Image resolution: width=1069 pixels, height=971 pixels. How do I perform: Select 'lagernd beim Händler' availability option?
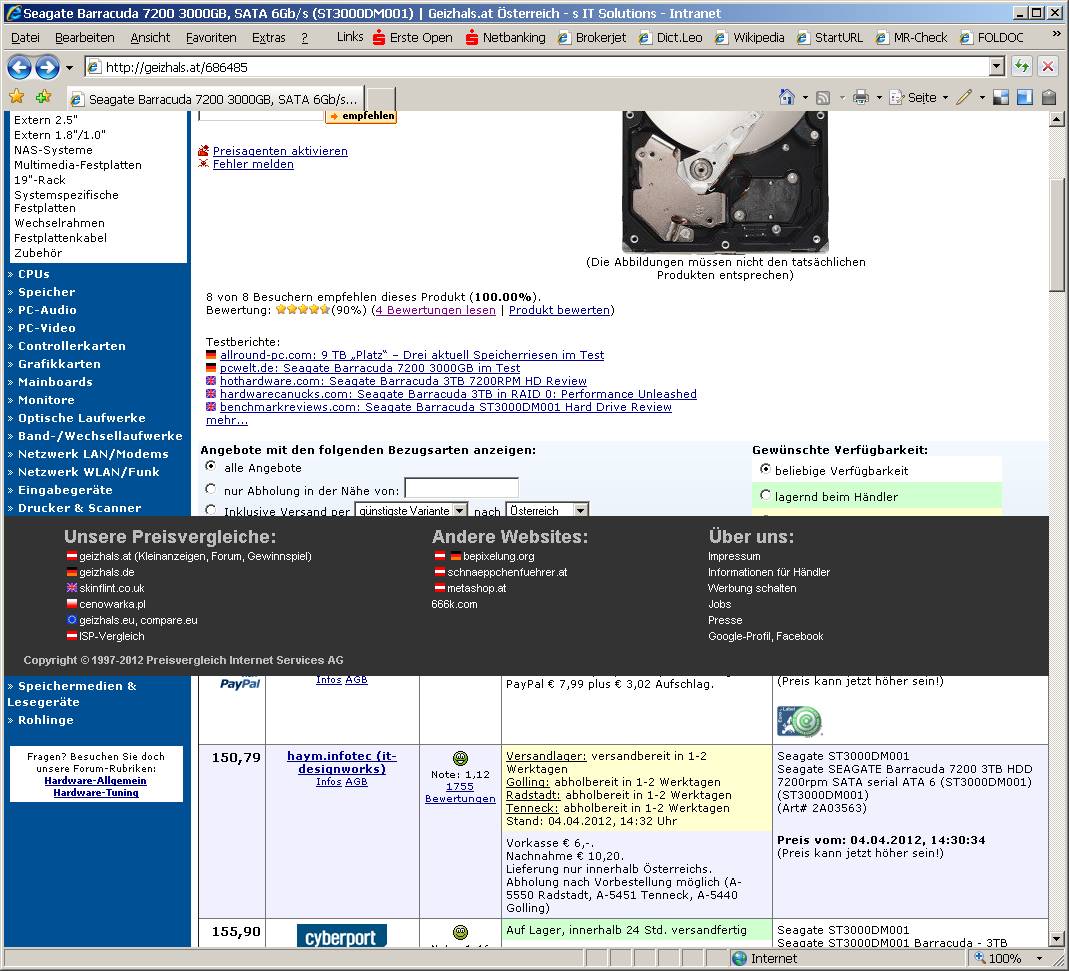[x=766, y=495]
